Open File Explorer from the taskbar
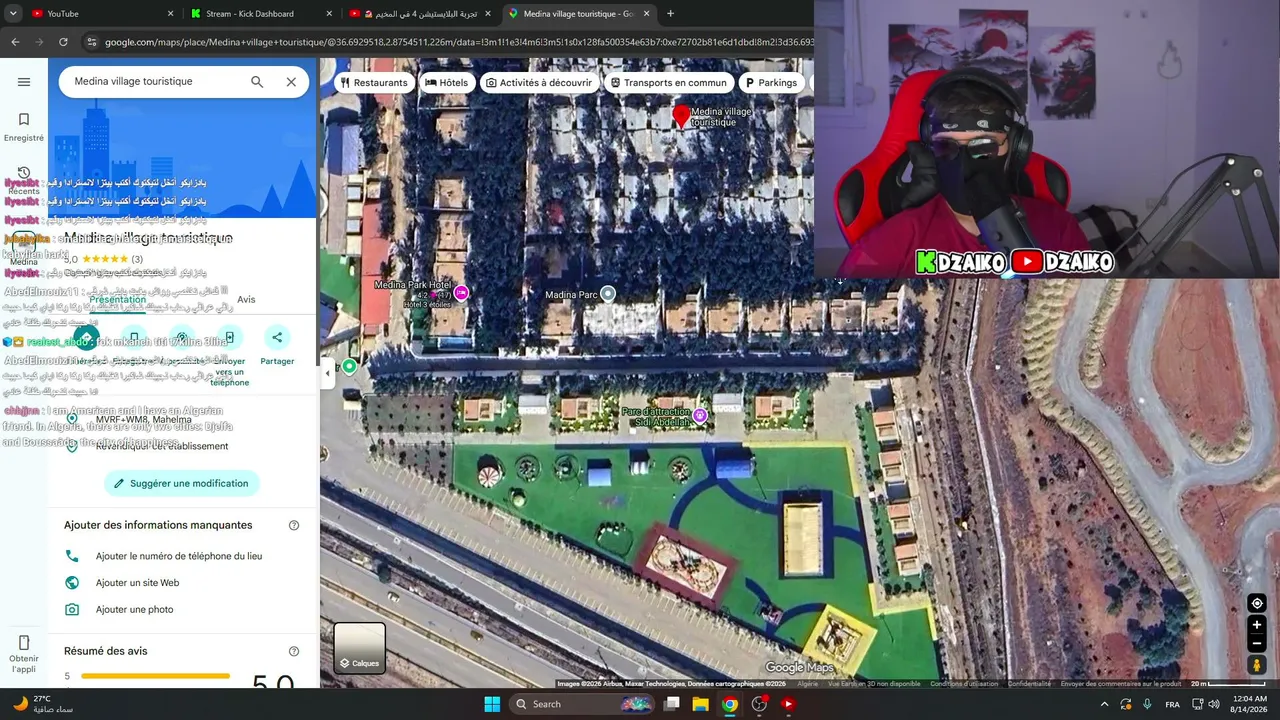The image size is (1280, 720). coord(701,704)
